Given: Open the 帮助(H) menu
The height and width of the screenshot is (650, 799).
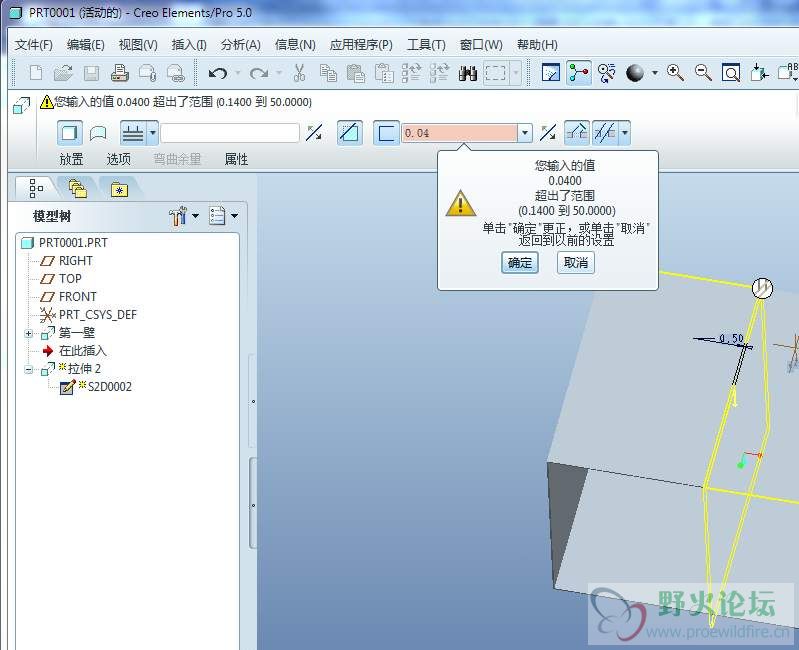Looking at the screenshot, I should [x=537, y=45].
